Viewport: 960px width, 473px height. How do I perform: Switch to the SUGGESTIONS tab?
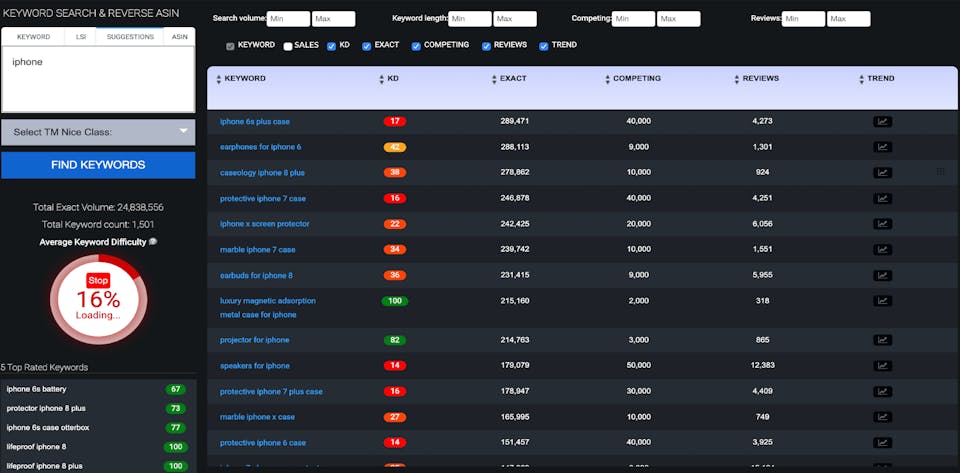point(130,37)
